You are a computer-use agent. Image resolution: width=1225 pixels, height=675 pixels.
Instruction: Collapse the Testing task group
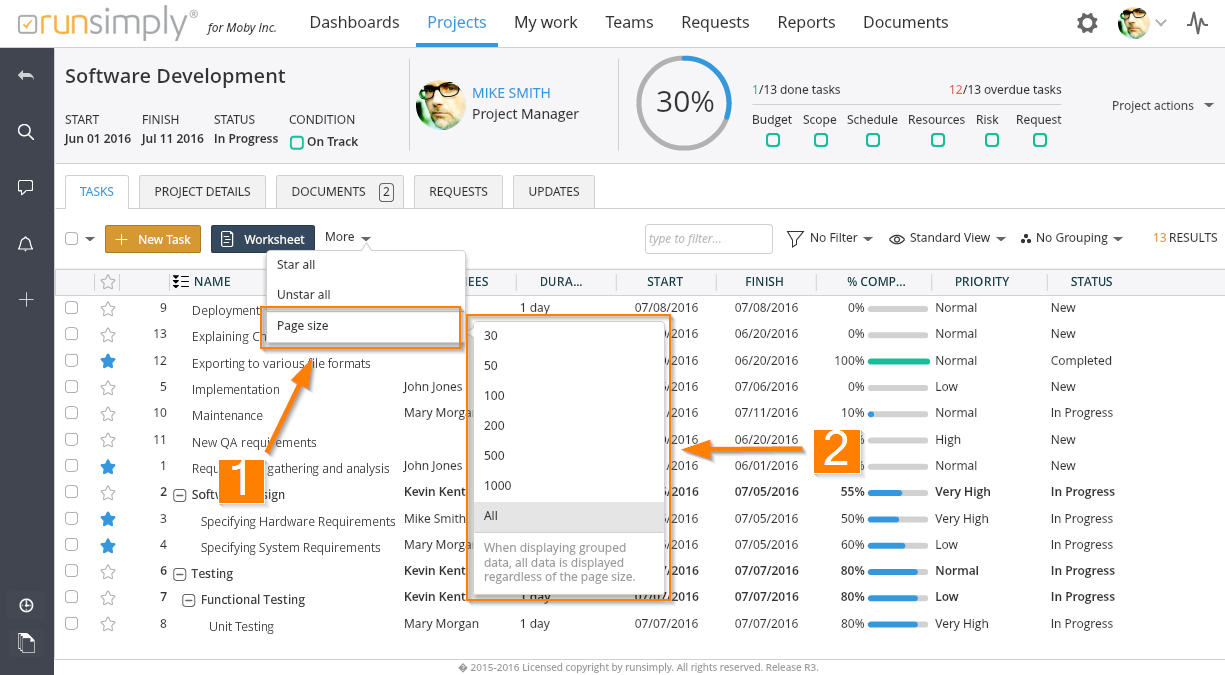(180, 574)
